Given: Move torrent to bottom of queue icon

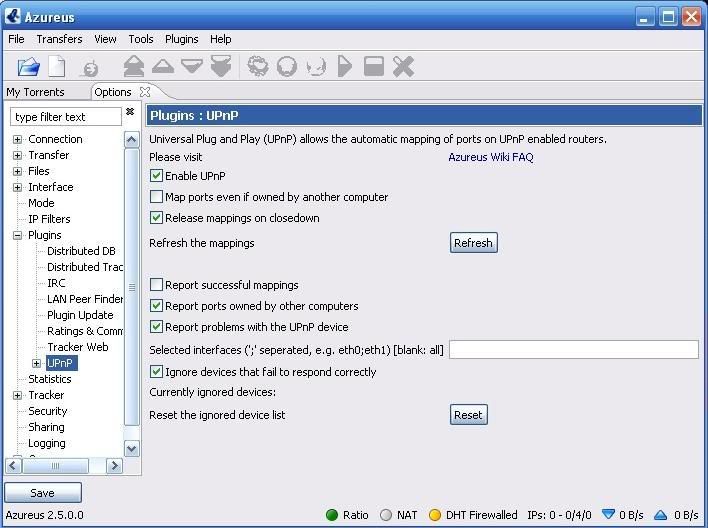Looking at the screenshot, I should coord(221,66).
